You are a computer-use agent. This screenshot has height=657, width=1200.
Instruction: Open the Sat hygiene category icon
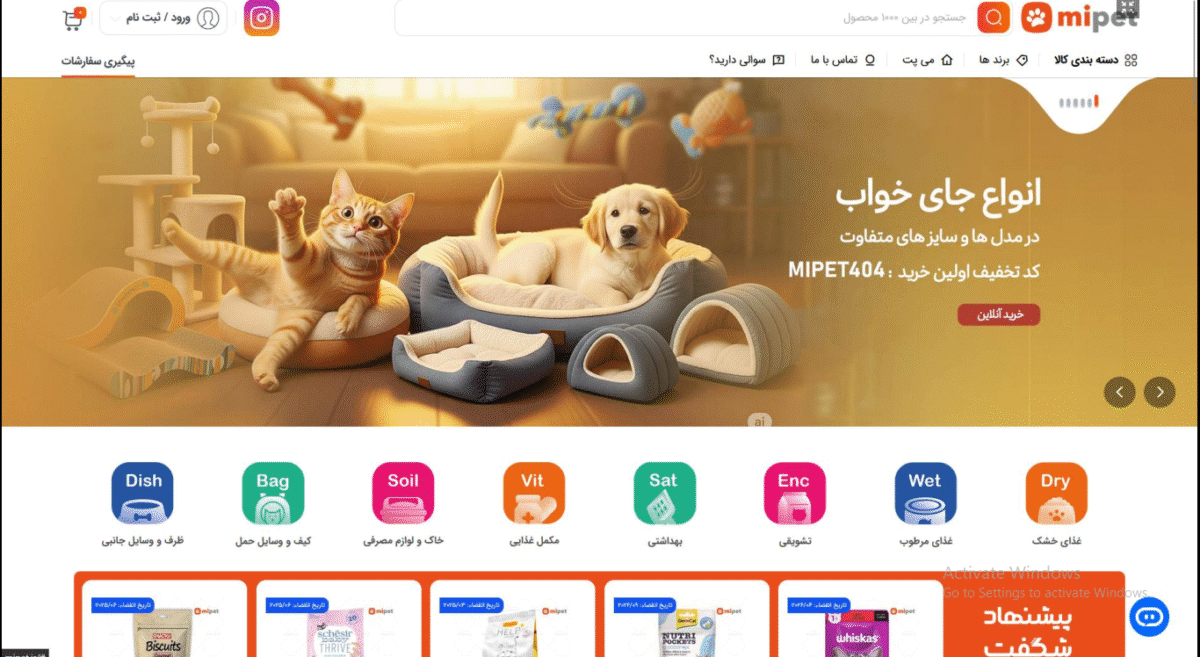664,493
